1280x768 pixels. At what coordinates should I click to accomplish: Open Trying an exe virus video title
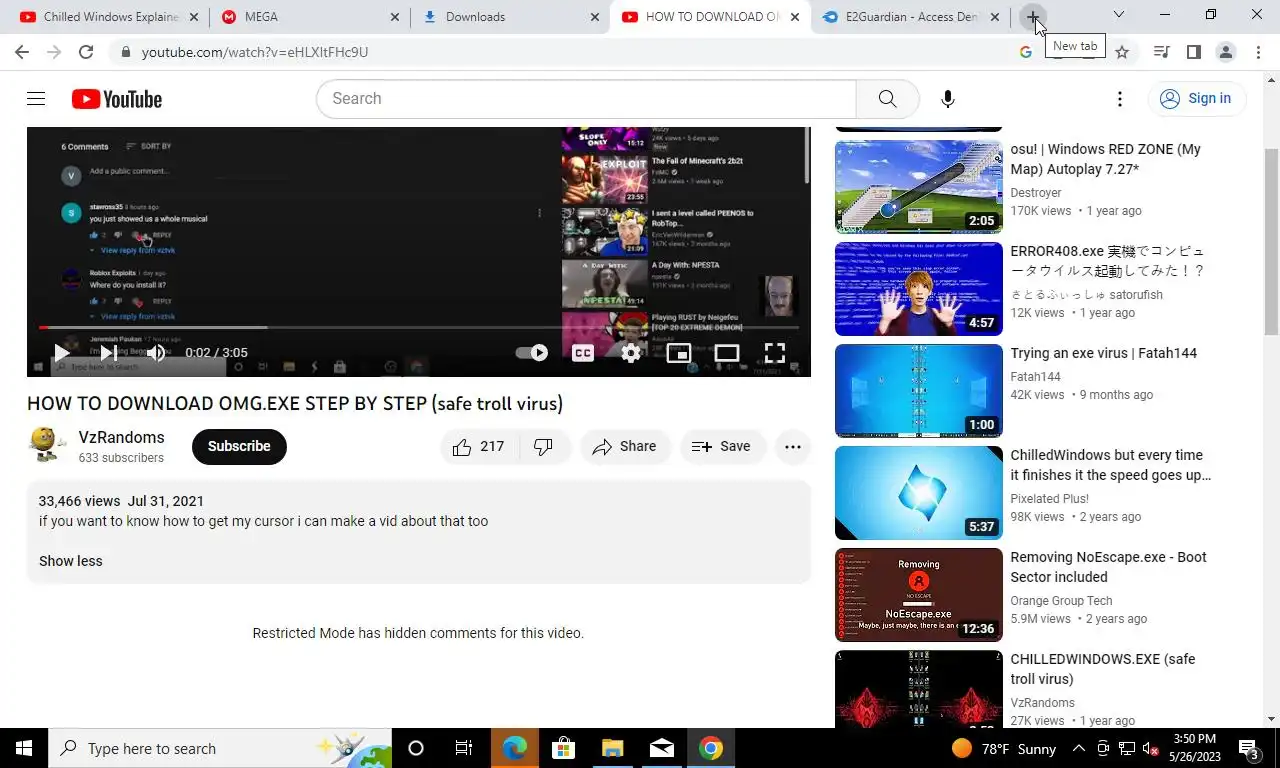(x=1103, y=353)
